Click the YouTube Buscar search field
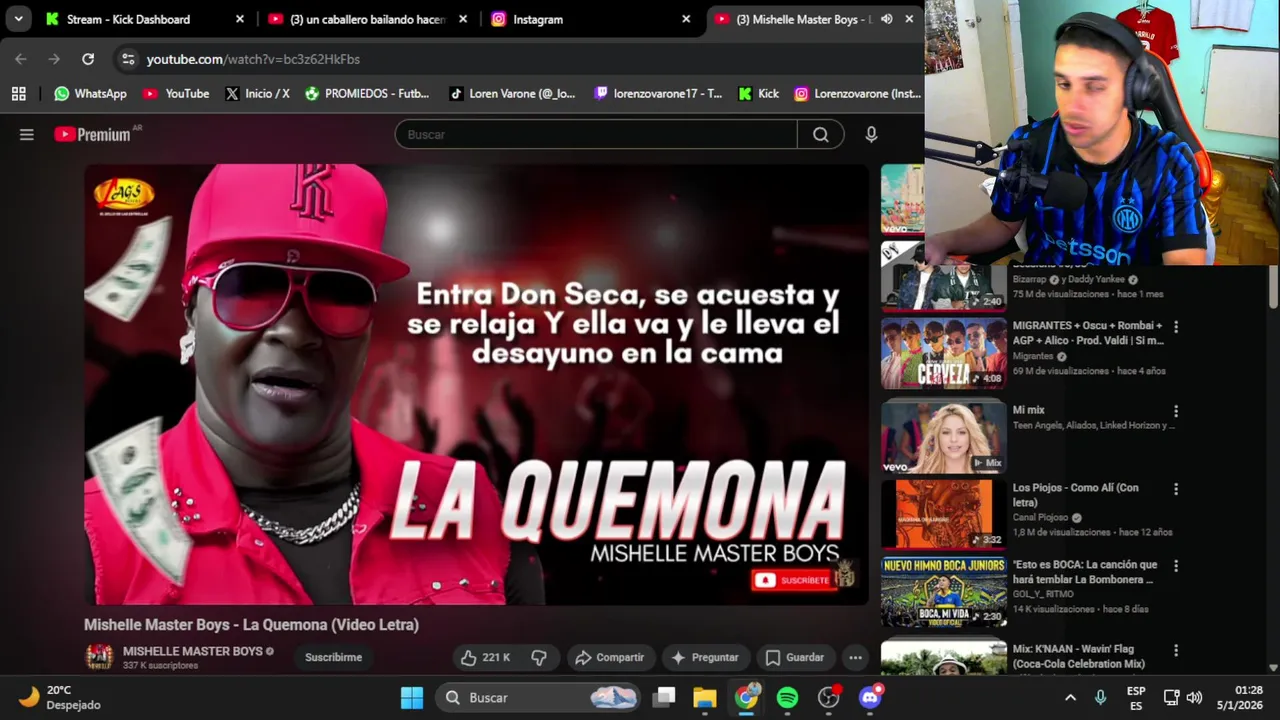Viewport: 1280px width, 720px height. [596, 134]
